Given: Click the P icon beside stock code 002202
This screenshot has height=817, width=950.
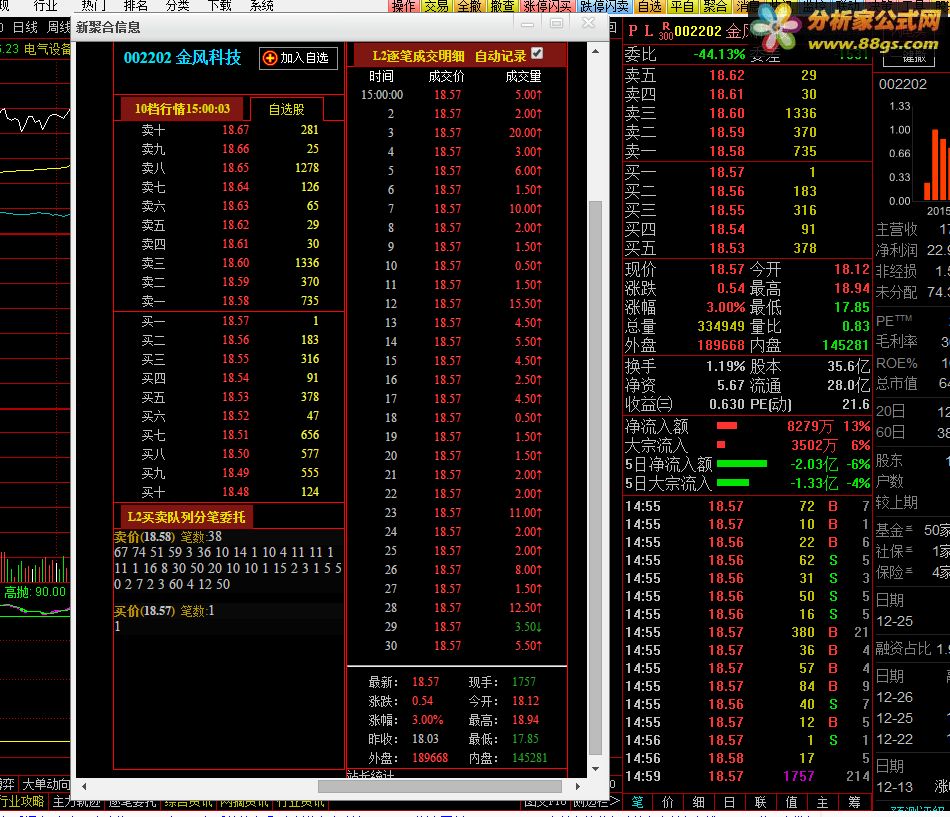Looking at the screenshot, I should (x=633, y=31).
